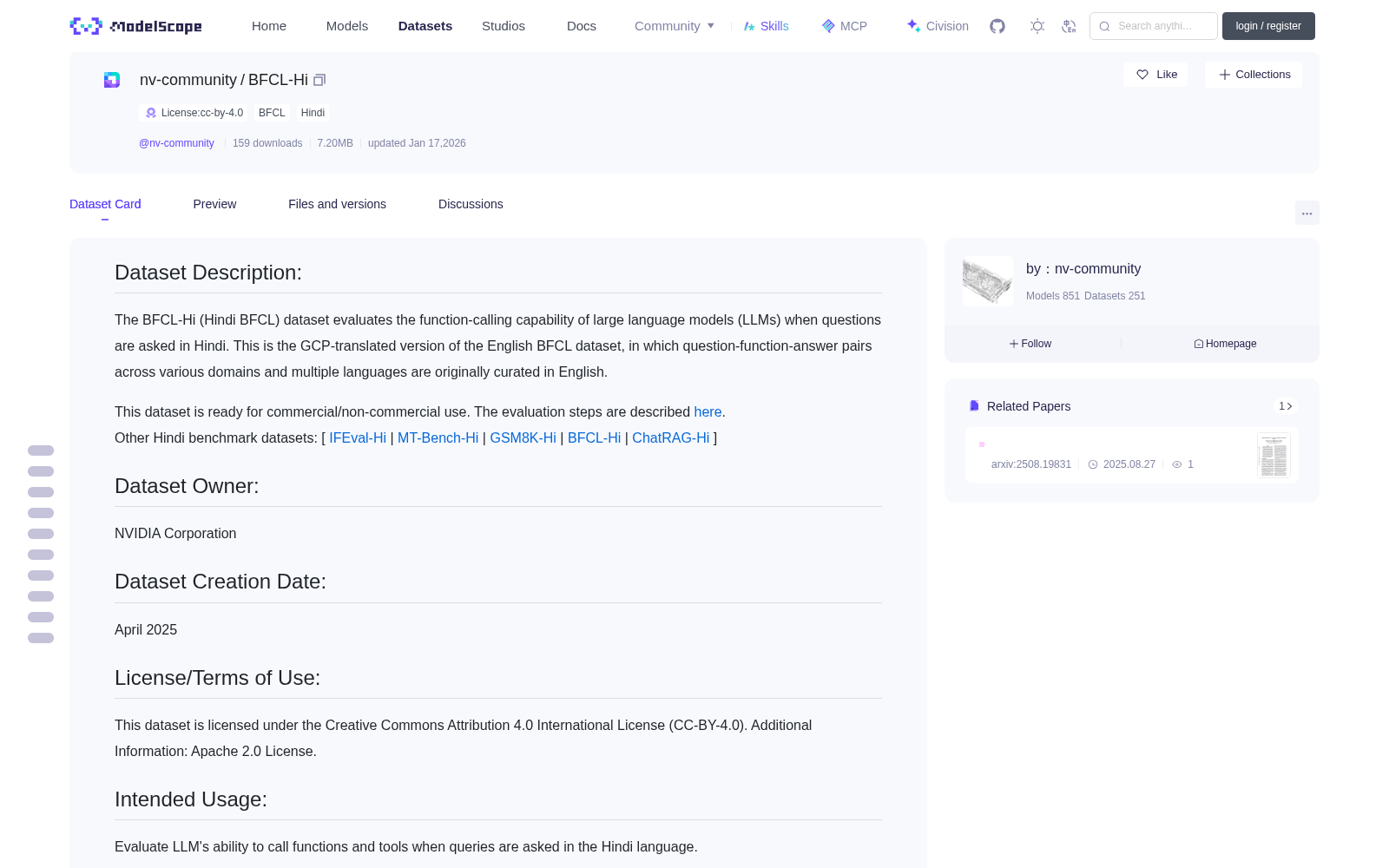
Task: Focus the Search anything input field
Action: [1154, 26]
